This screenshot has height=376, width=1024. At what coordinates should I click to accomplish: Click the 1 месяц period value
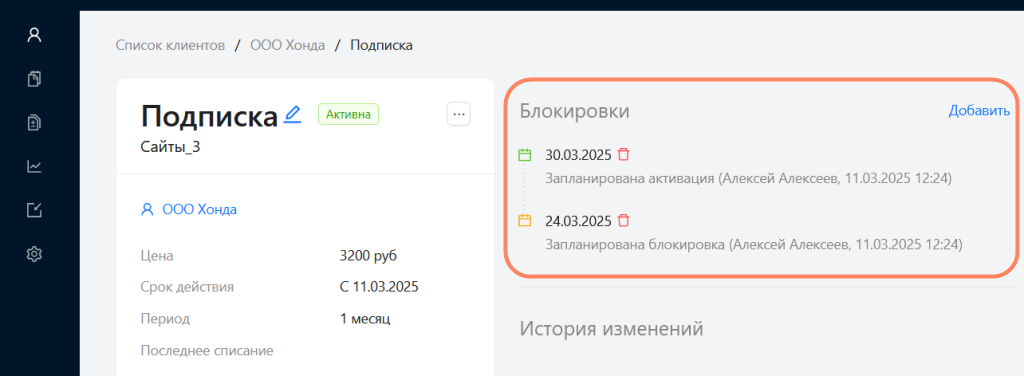pos(365,319)
